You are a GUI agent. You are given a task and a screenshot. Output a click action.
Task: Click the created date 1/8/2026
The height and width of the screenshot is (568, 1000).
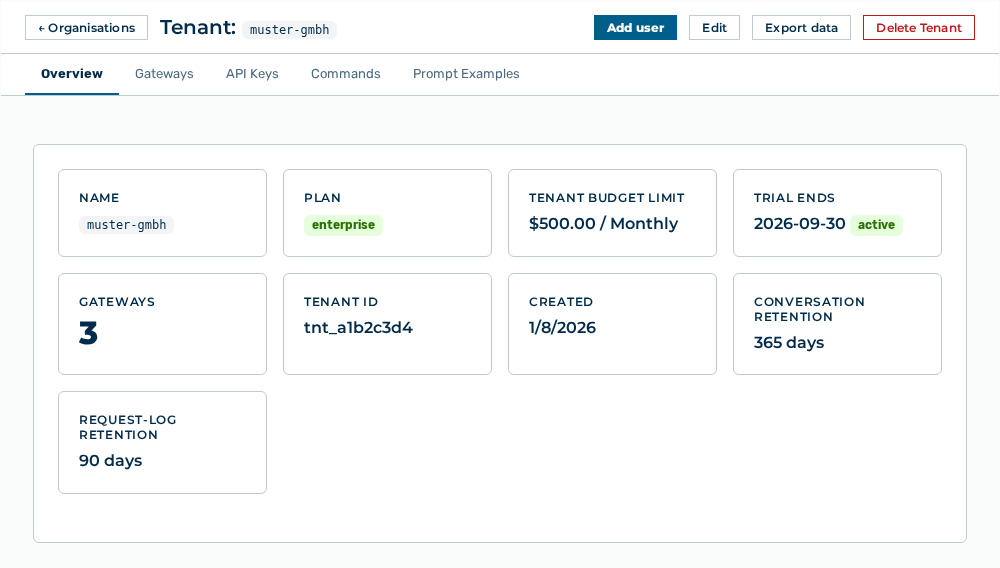point(562,328)
